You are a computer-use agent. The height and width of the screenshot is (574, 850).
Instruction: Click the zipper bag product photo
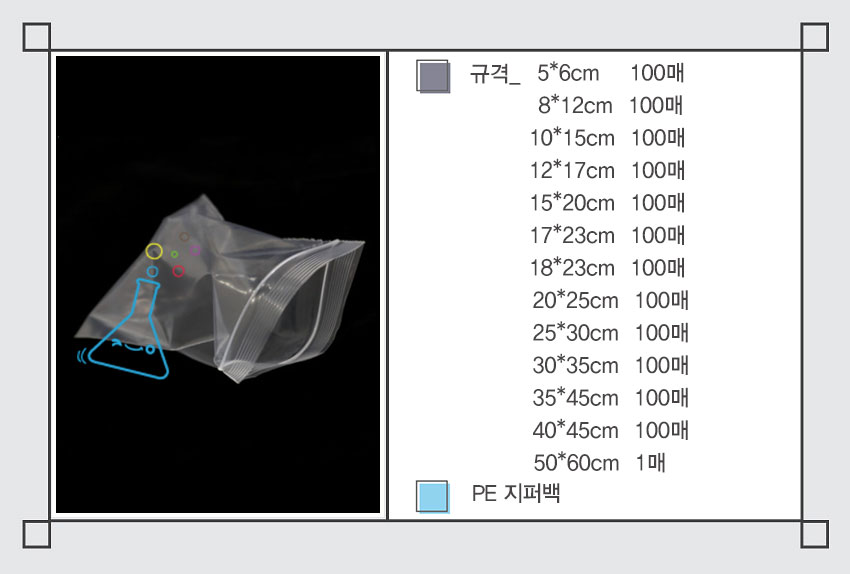[218, 285]
